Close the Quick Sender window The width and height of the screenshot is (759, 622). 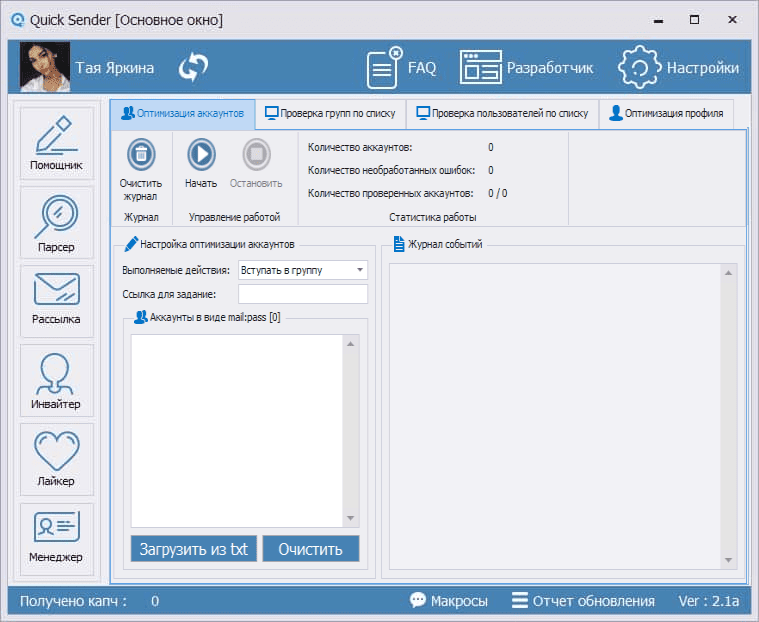732,20
